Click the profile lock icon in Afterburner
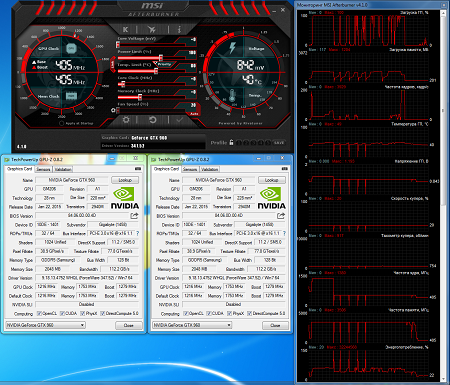 pos(231,142)
